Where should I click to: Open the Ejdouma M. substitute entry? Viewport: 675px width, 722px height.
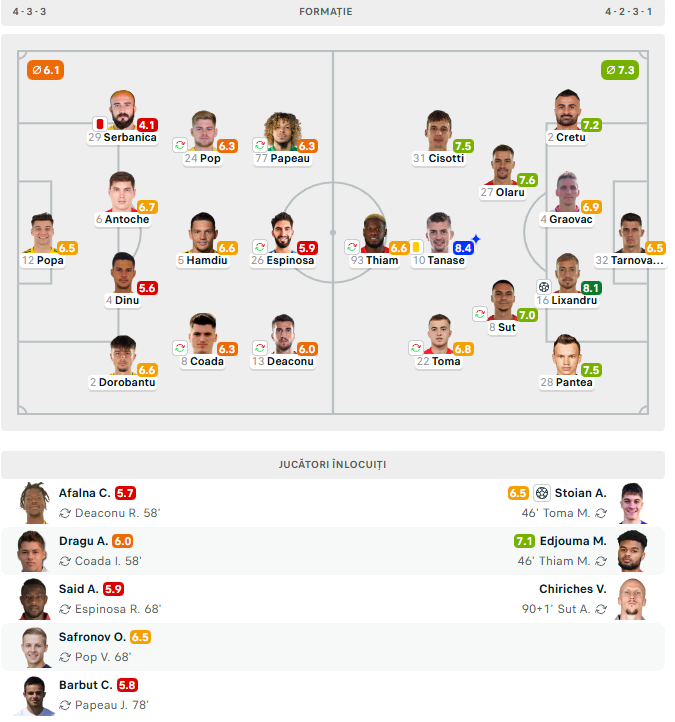click(573, 541)
